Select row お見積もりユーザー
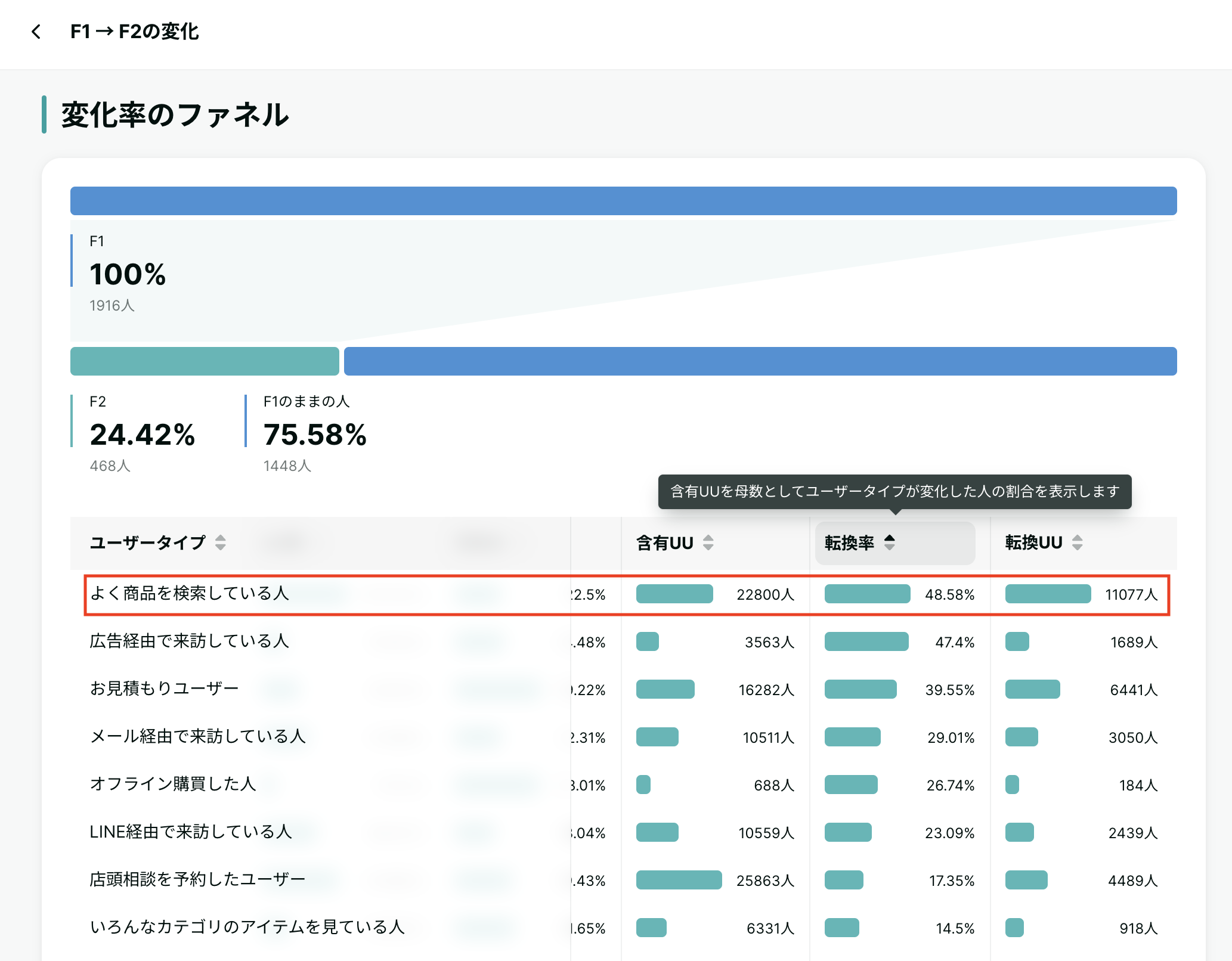The width and height of the screenshot is (1232, 961). pyautogui.click(x=624, y=690)
